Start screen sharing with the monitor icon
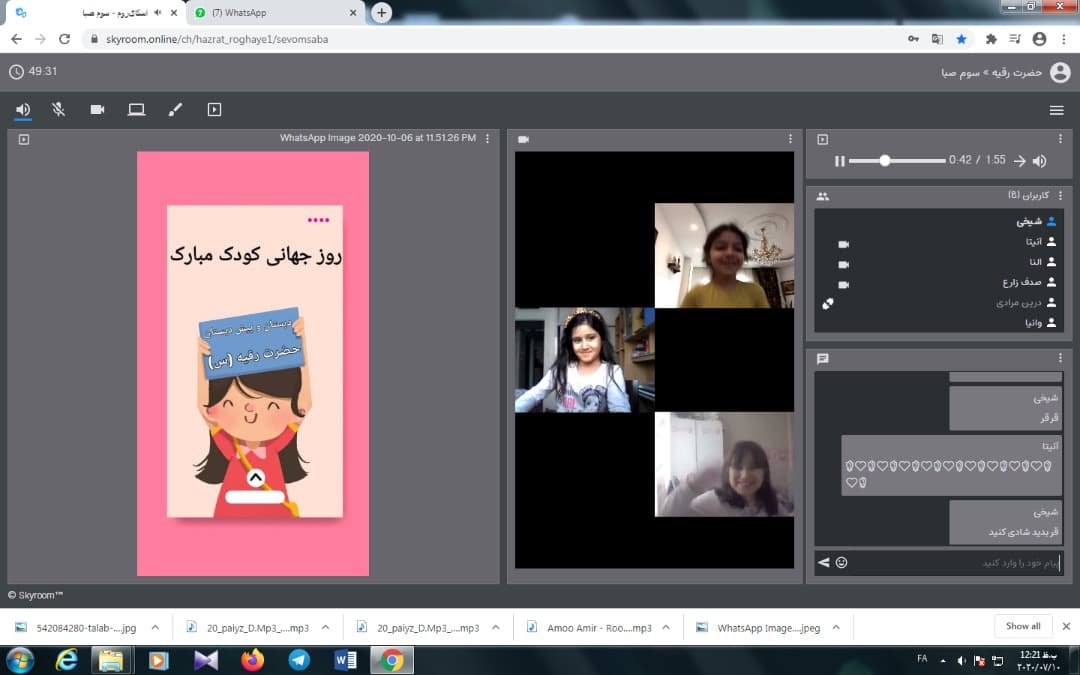Viewport: 1080px width, 675px height. (x=136, y=110)
